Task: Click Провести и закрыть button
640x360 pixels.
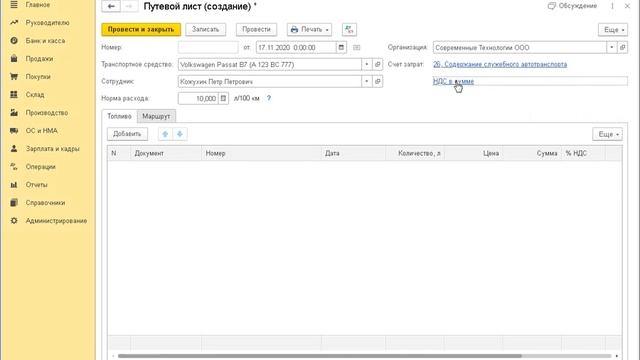Action: pyautogui.click(x=141, y=29)
